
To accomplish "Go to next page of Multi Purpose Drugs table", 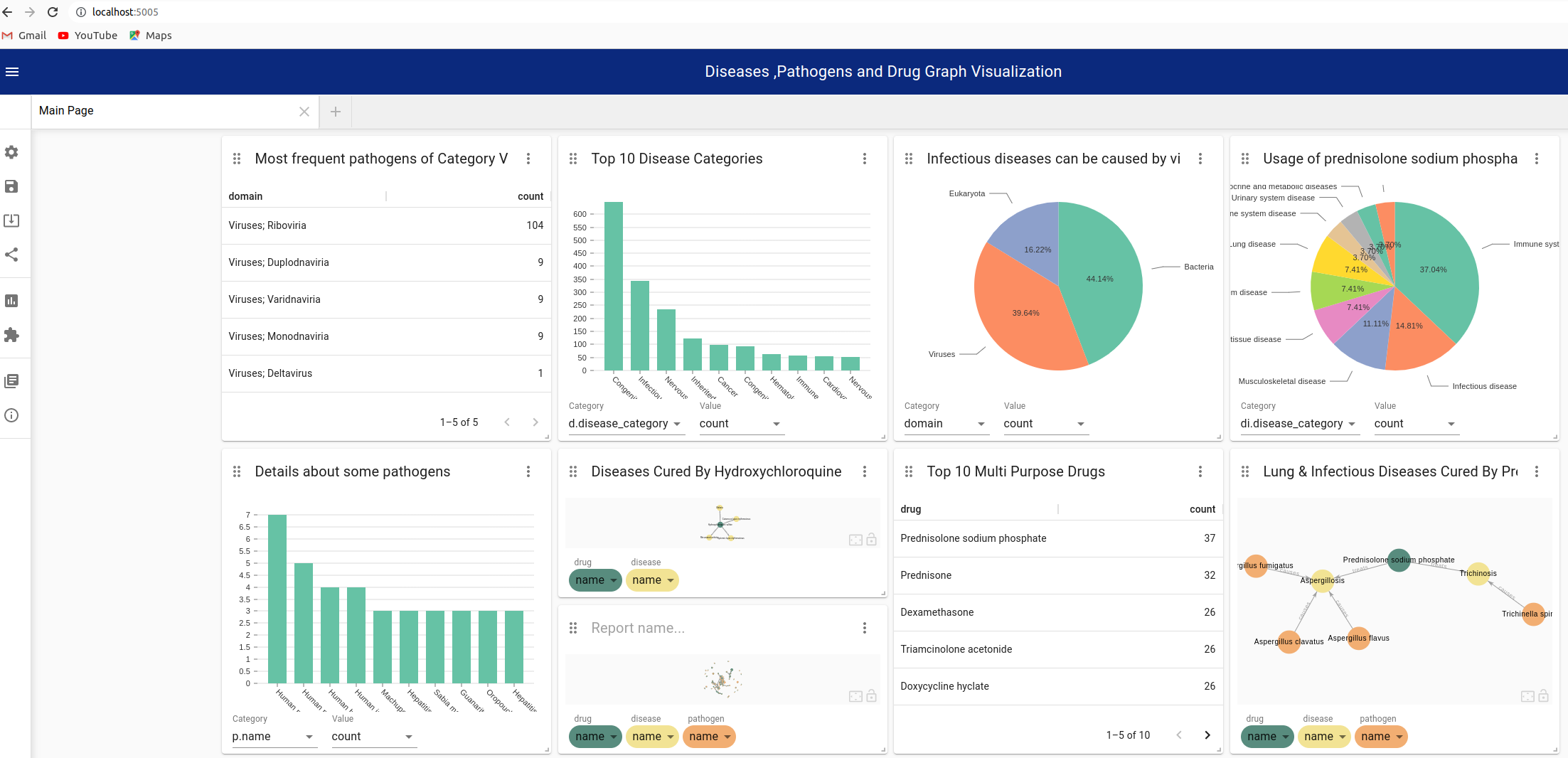I will [1207, 735].
